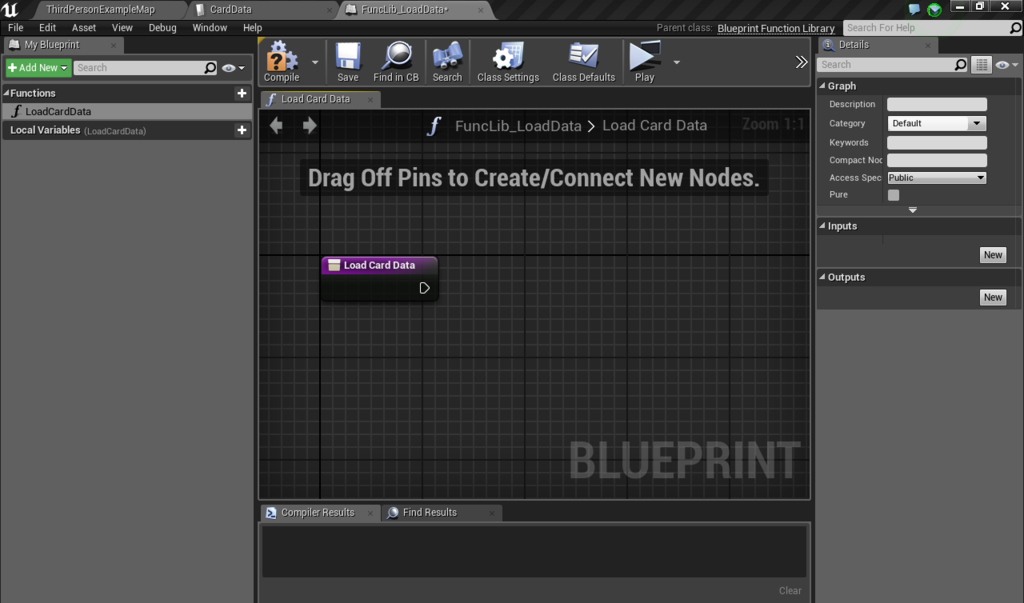Collapse the Graph section in Details
Viewport: 1024px width, 603px height.
pos(823,86)
